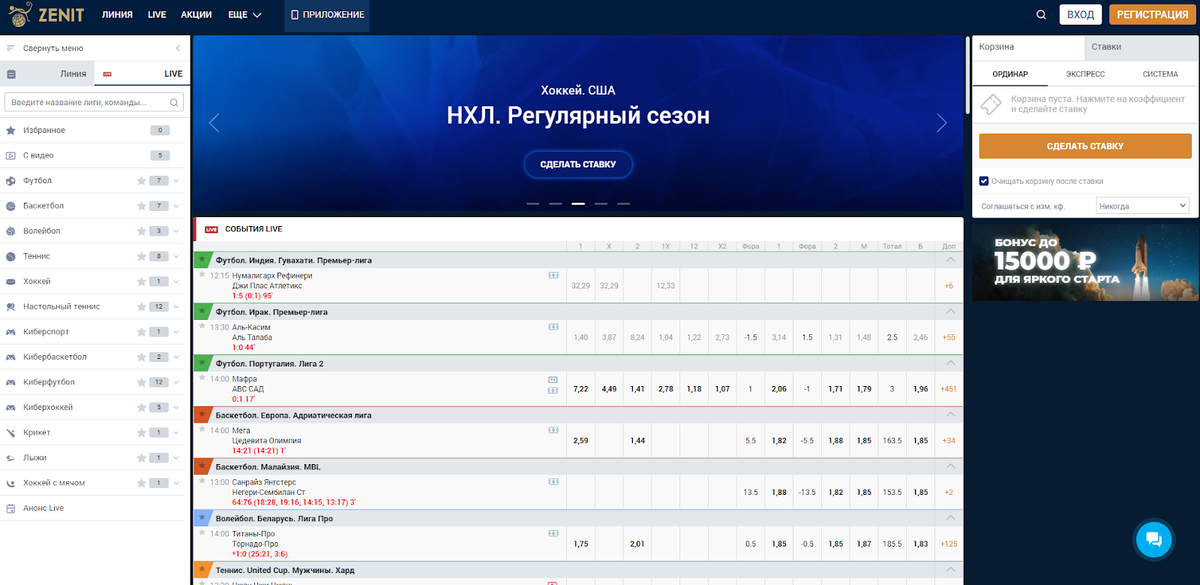This screenshot has width=1200, height=585.
Task: Click the Теннис sport icon in sidebar
Action: coord(11,256)
